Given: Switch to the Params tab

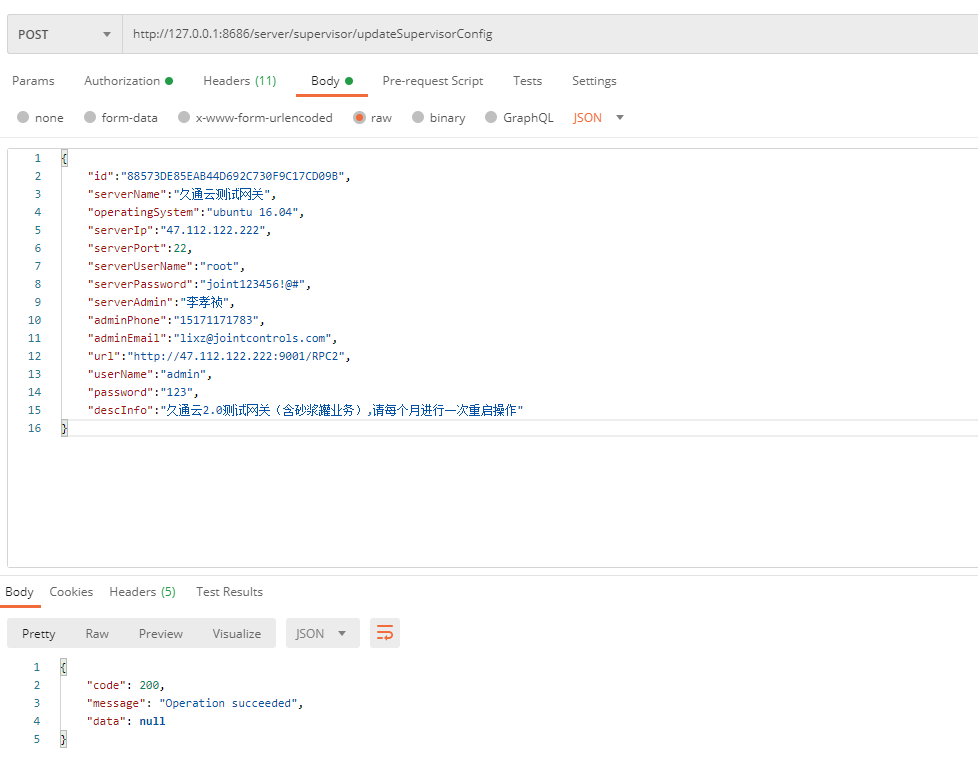Looking at the screenshot, I should tap(33, 81).
